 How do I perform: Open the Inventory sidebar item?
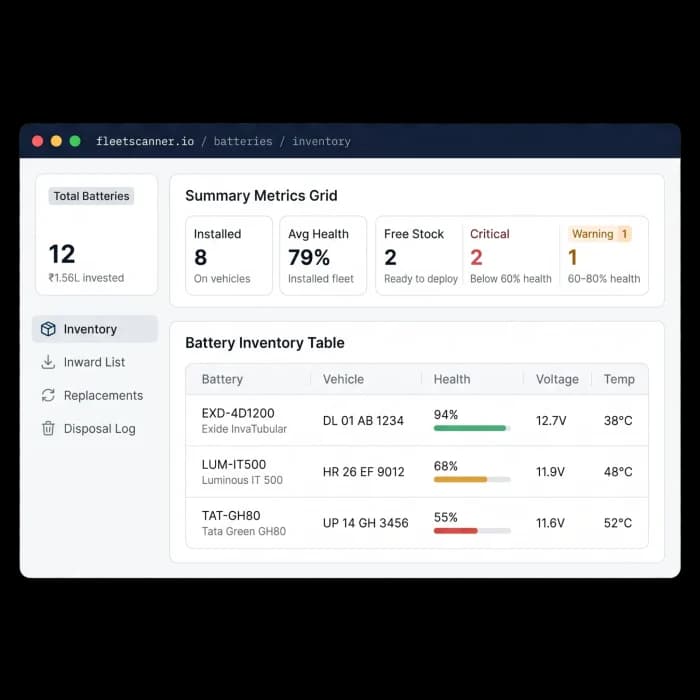pyautogui.click(x=95, y=329)
